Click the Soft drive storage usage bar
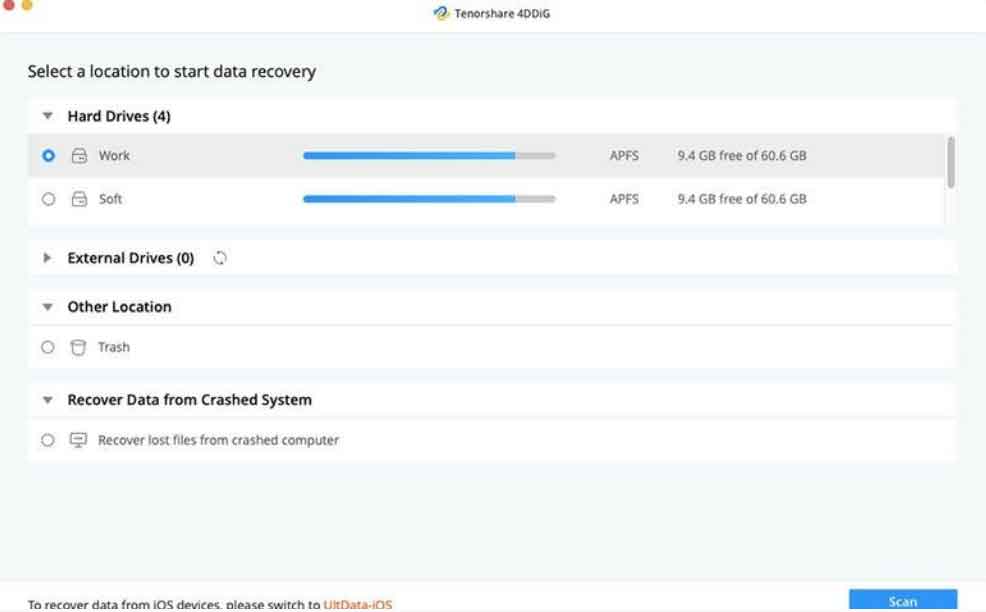 point(429,199)
